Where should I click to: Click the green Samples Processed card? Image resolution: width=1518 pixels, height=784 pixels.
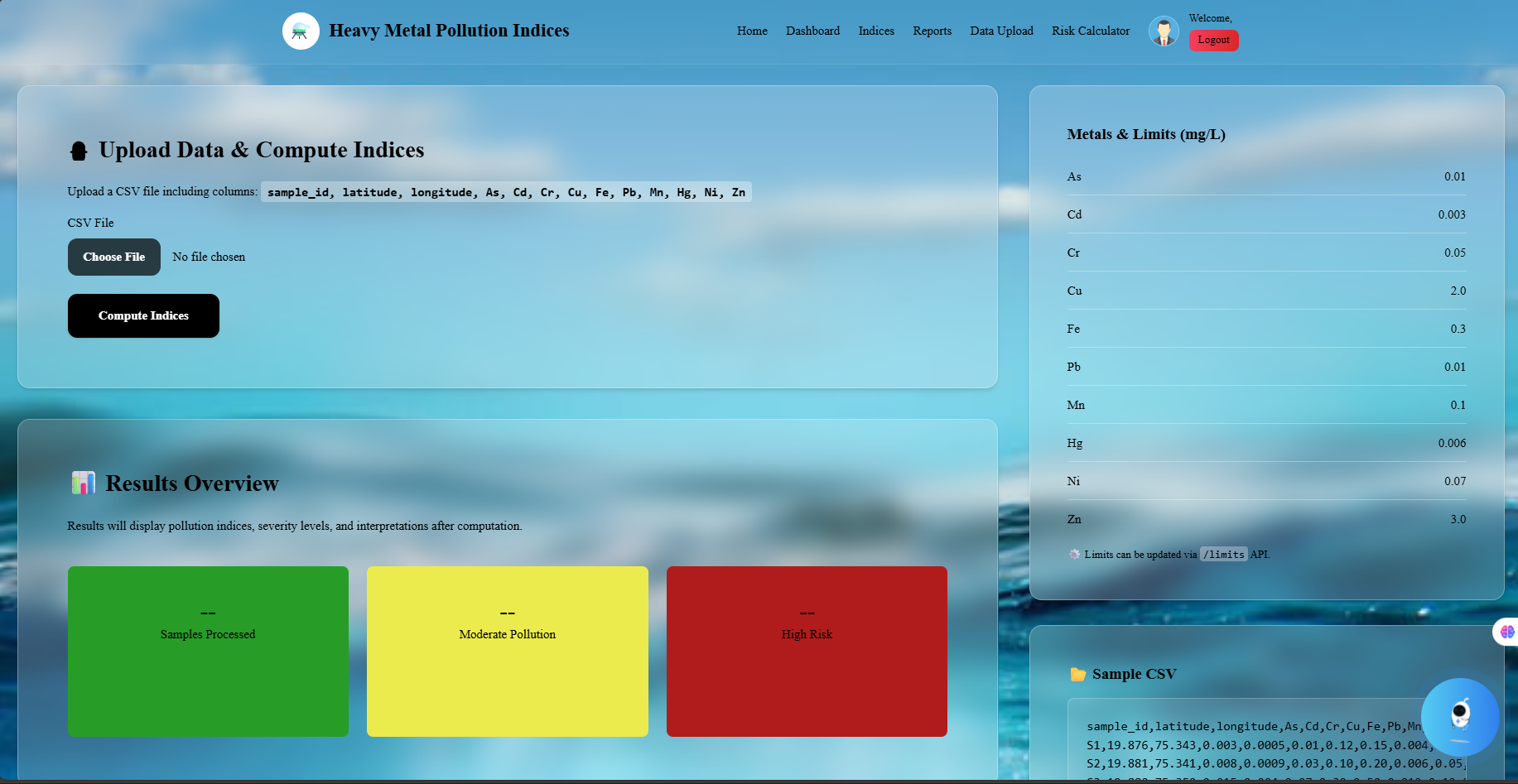point(208,651)
